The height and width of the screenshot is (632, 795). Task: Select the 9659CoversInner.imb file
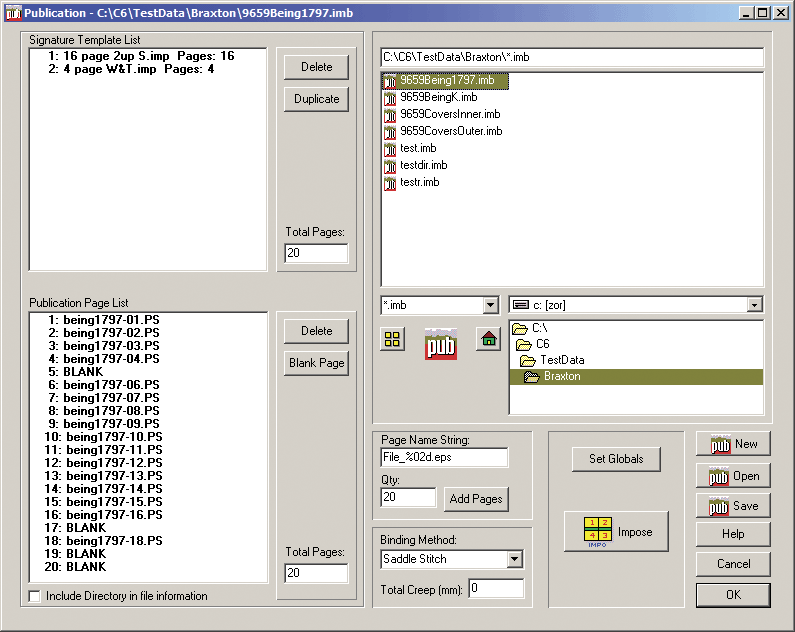point(450,114)
